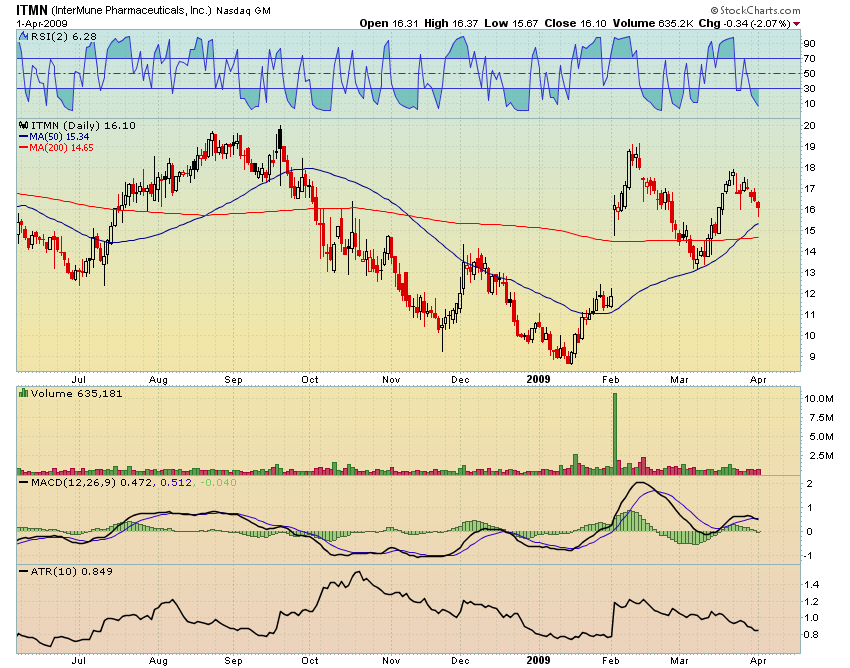Click the 9 price axis label
850x668 pixels.
[812, 357]
